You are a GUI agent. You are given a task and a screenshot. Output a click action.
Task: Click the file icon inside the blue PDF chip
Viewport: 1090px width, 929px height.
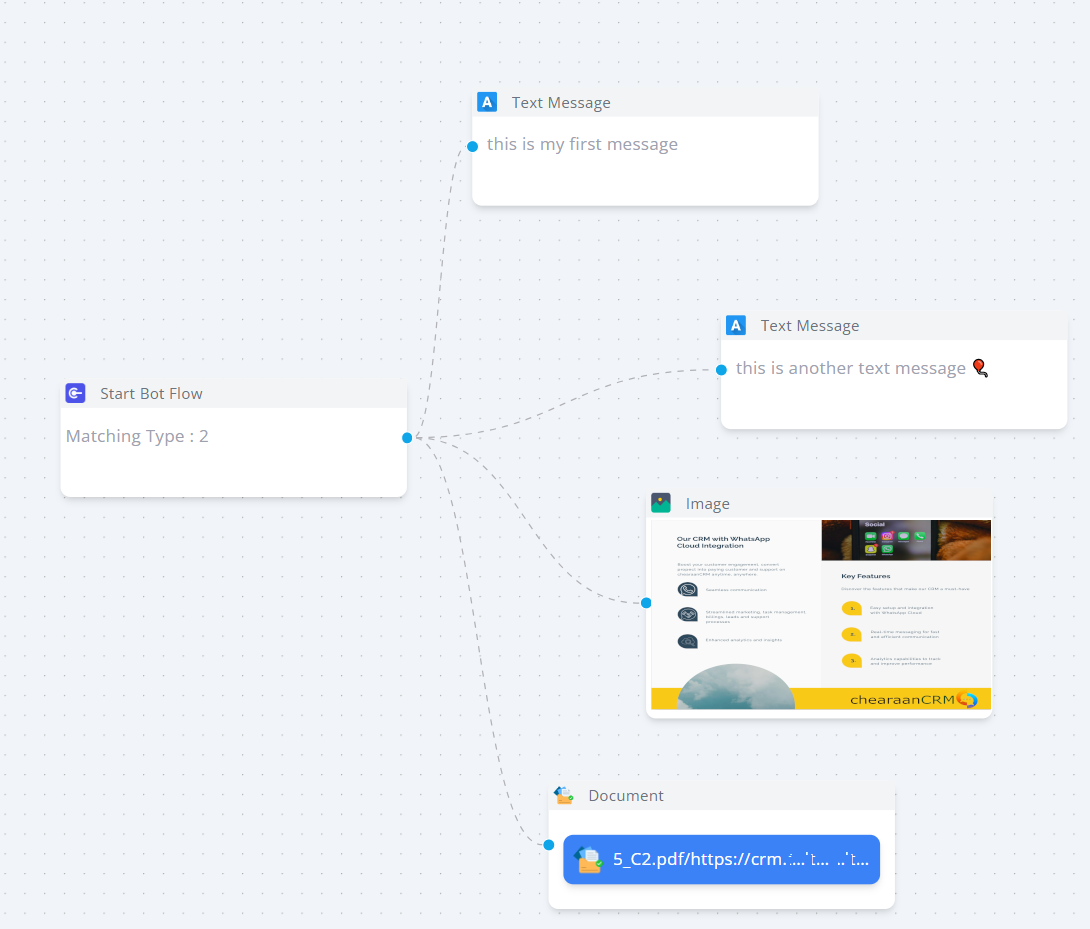(x=588, y=859)
